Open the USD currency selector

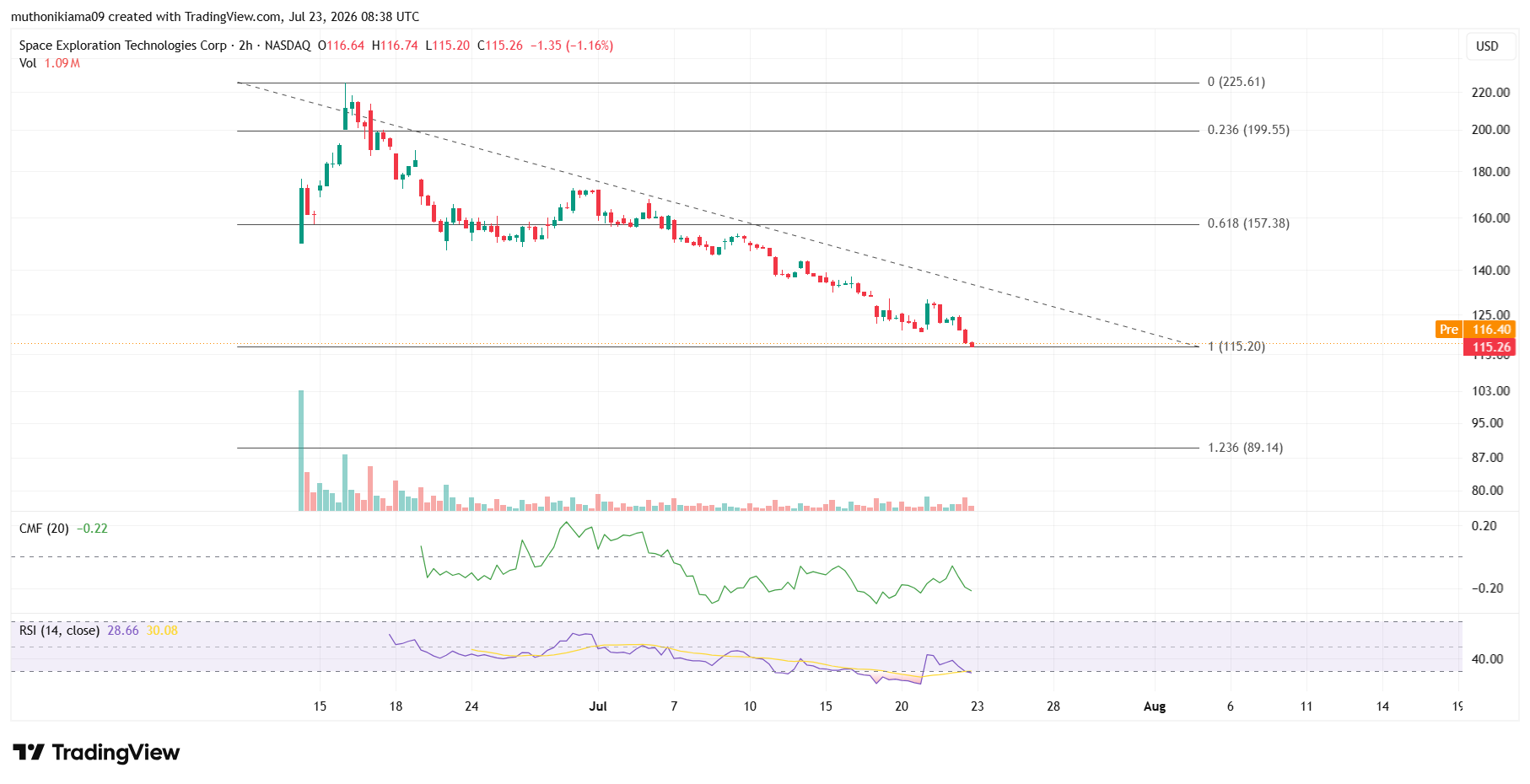click(x=1487, y=46)
